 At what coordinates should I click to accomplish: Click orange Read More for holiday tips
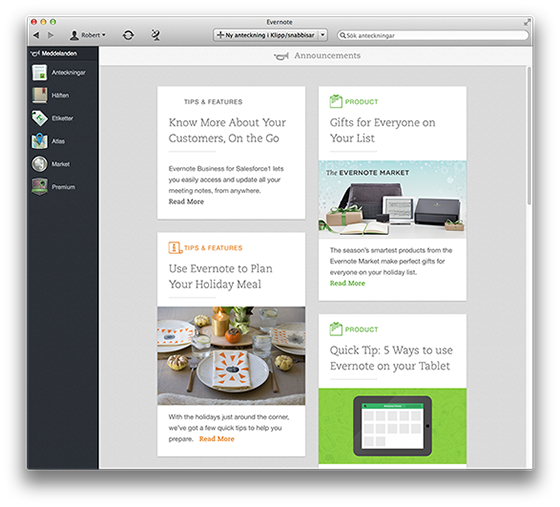click(217, 439)
